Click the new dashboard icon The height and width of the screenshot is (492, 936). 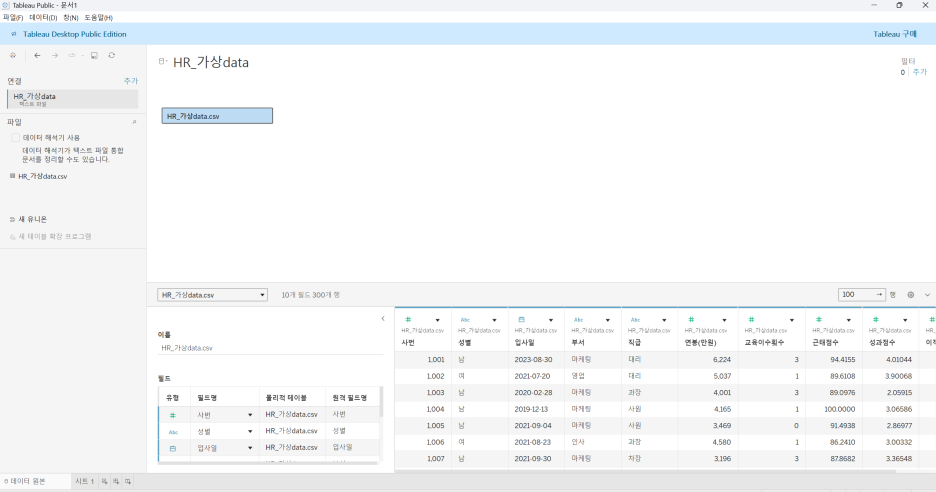(x=116, y=481)
